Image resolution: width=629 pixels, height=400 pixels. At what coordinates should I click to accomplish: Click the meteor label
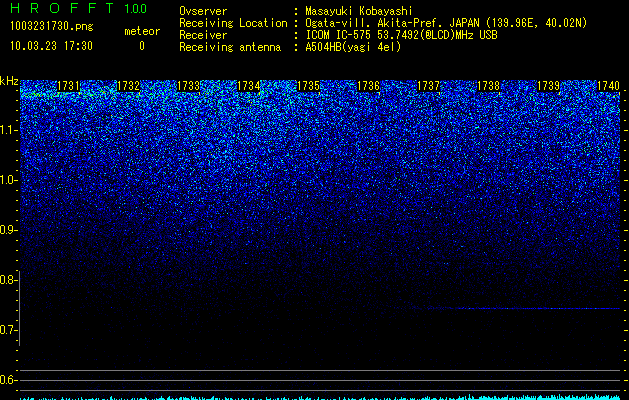(142, 31)
